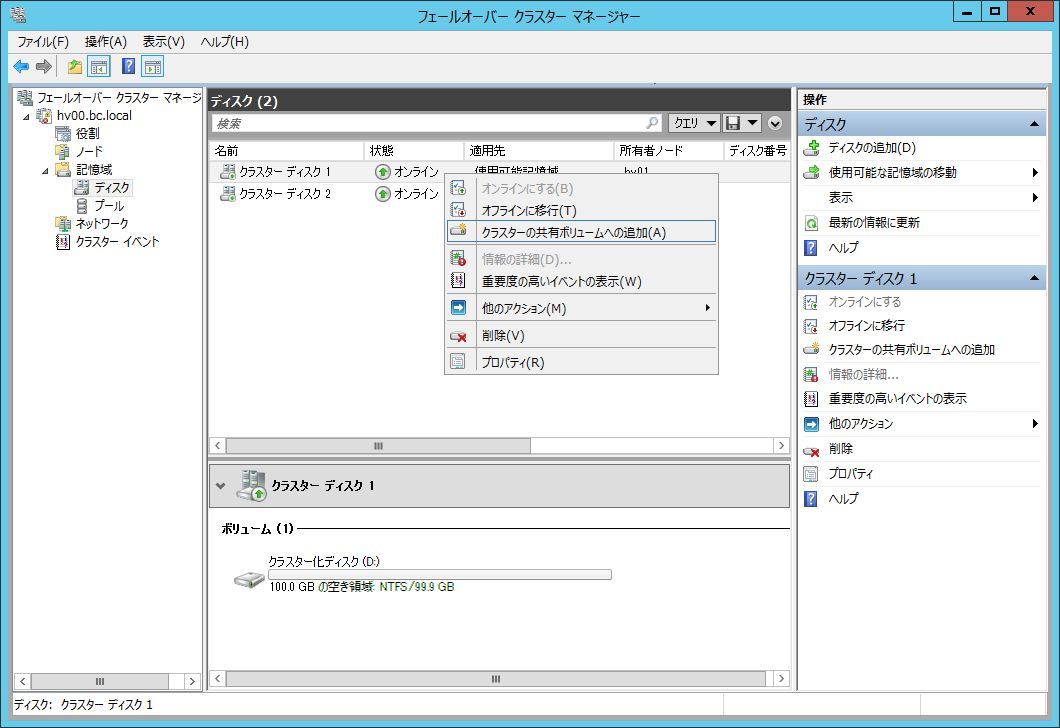Viewport: 1060px width, 728px height.
Task: Collapse the ディスク actions section
Action: pos(1034,124)
